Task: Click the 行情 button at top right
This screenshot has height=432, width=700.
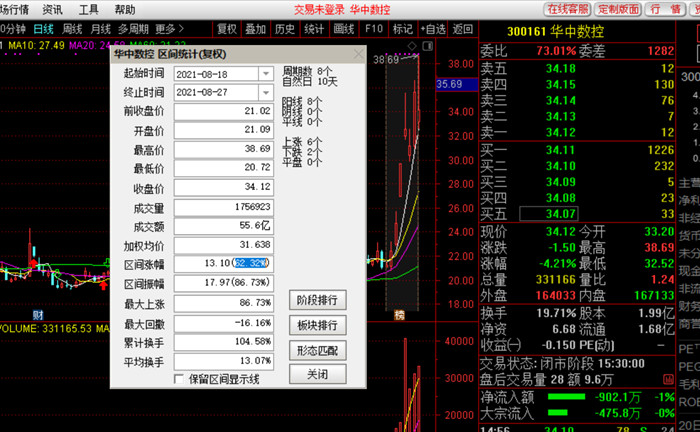Action: 666,9
